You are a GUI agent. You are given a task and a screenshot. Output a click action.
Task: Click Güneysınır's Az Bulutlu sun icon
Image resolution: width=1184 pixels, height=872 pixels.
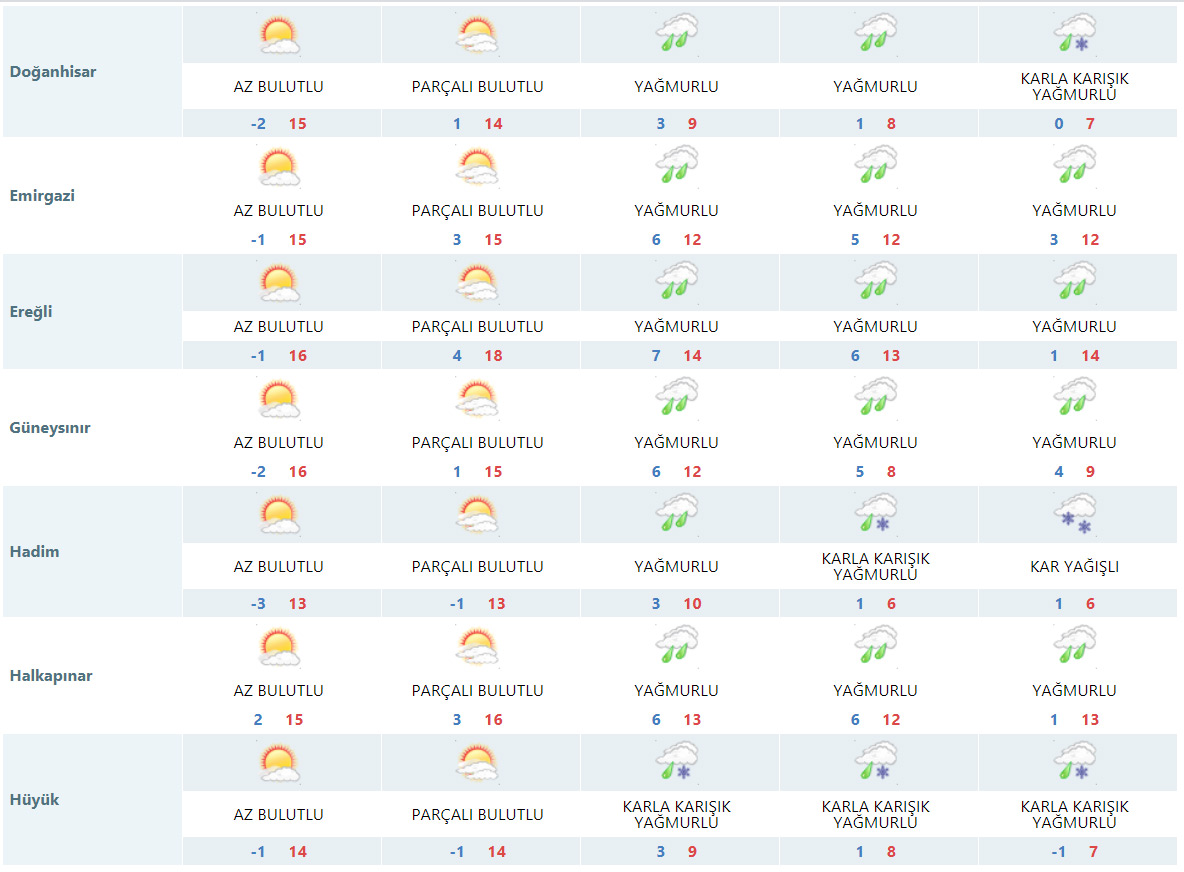point(279,399)
